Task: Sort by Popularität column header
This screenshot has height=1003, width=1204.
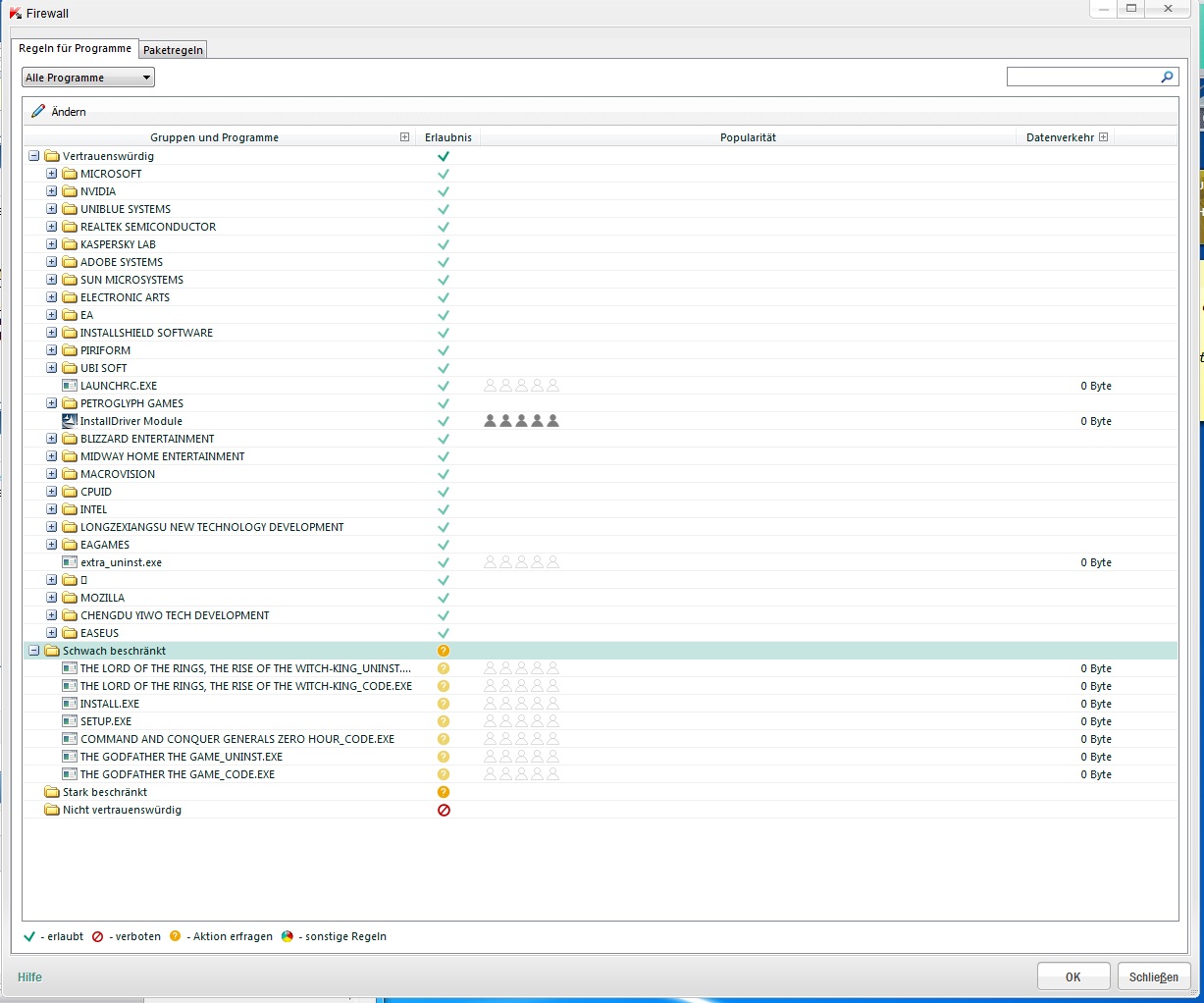Action: click(748, 137)
